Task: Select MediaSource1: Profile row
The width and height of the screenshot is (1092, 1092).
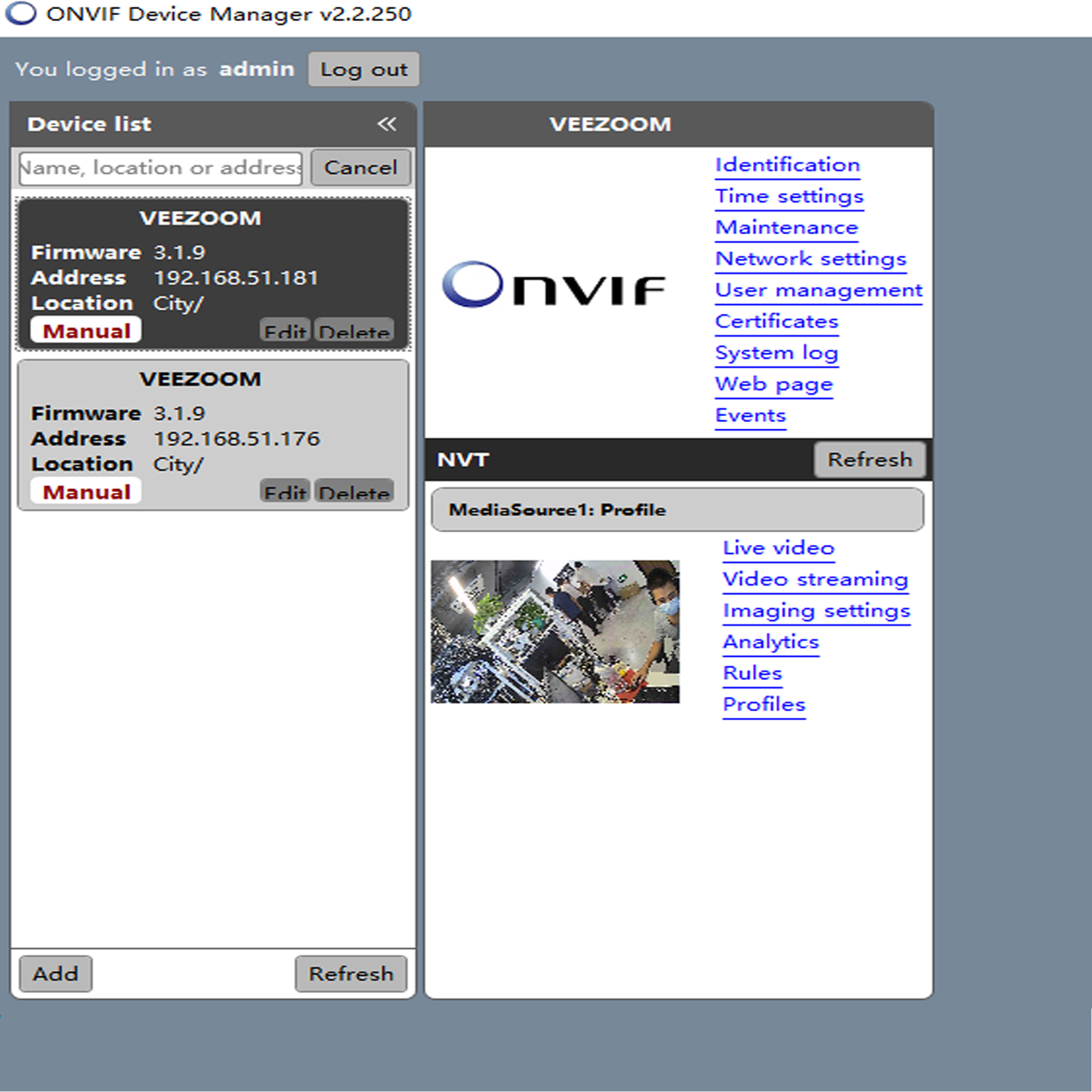Action: (678, 510)
